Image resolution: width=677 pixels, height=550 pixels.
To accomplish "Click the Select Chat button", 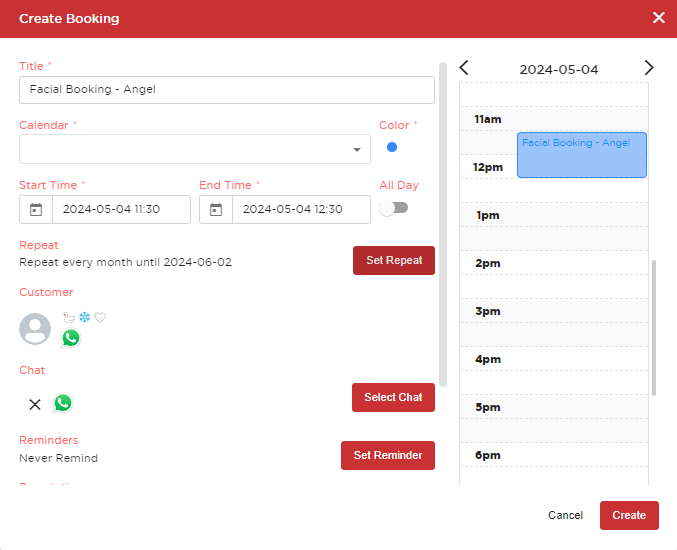I will tap(393, 397).
